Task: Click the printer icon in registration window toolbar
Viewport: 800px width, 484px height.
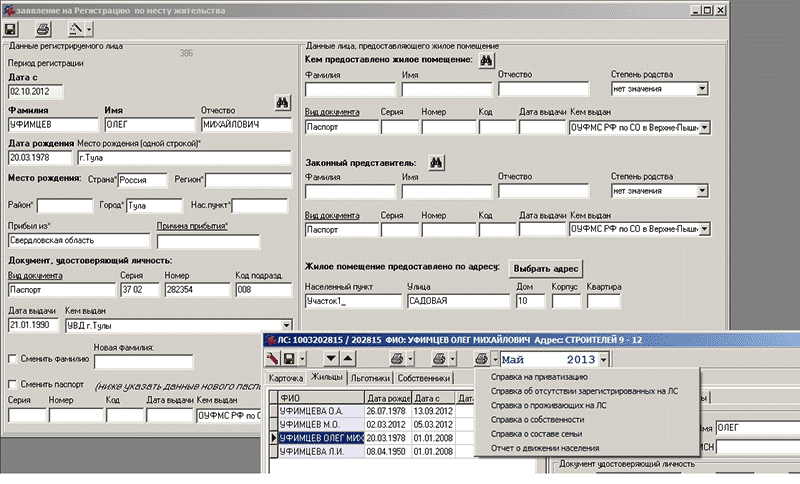Action: [x=43, y=29]
